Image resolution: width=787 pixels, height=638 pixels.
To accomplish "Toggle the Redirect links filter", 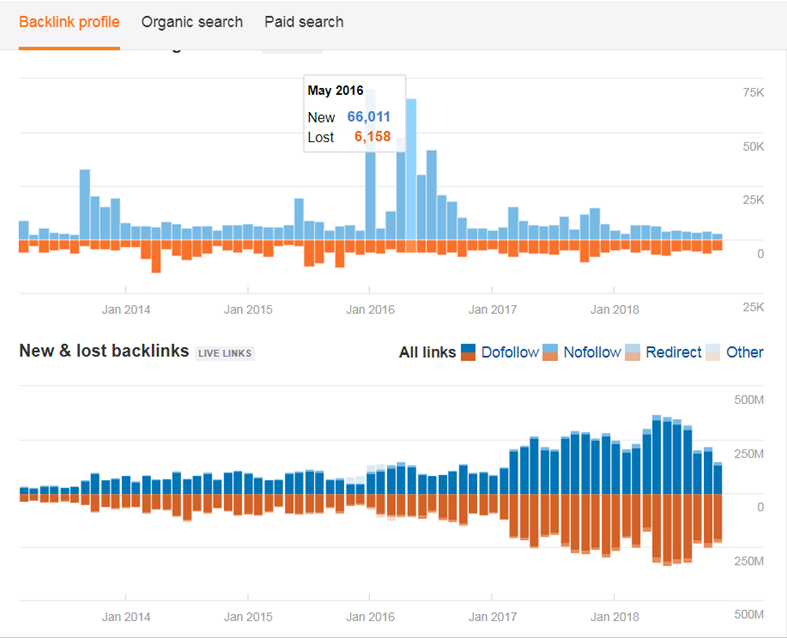I will [673, 352].
